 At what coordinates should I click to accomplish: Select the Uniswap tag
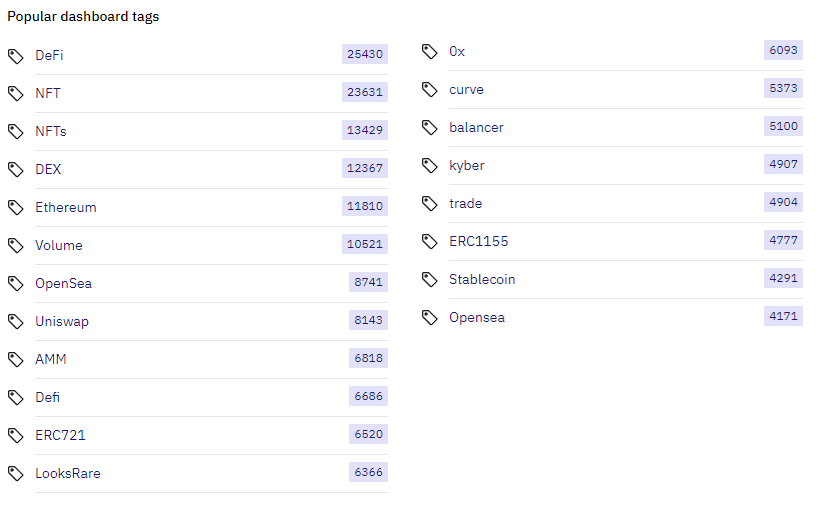(x=62, y=321)
